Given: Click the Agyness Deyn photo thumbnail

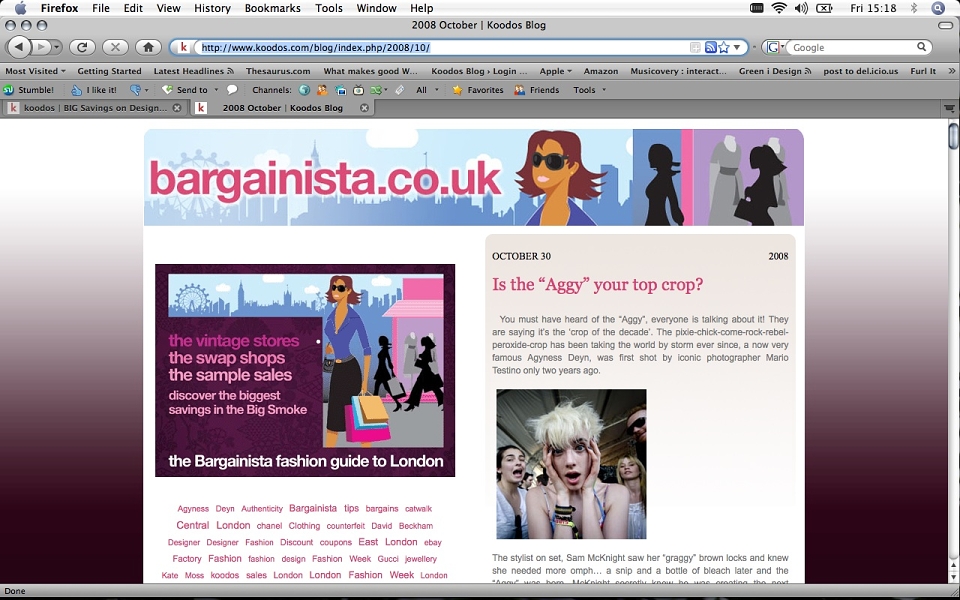Looking at the screenshot, I should coord(571,464).
